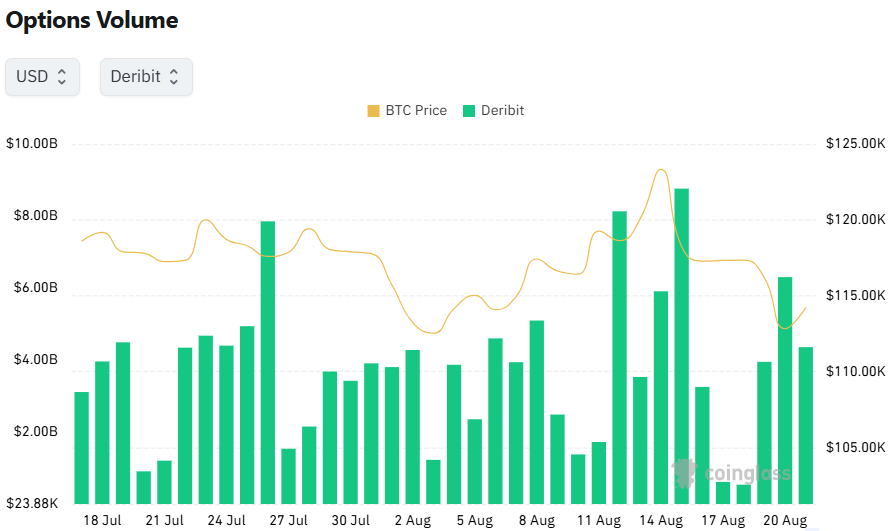Select the short bar above 27 Jul
The width and height of the screenshot is (889, 531).
click(289, 476)
